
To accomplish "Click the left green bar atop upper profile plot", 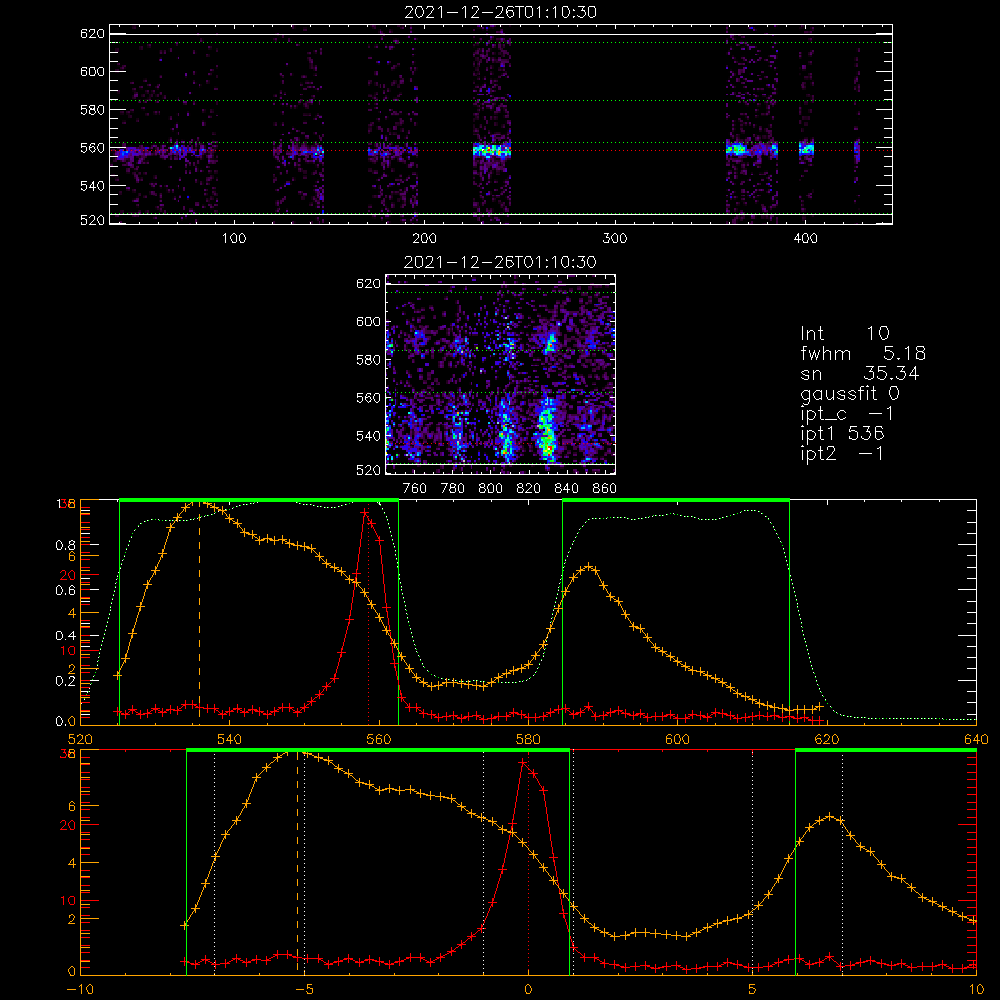I will (259, 500).
